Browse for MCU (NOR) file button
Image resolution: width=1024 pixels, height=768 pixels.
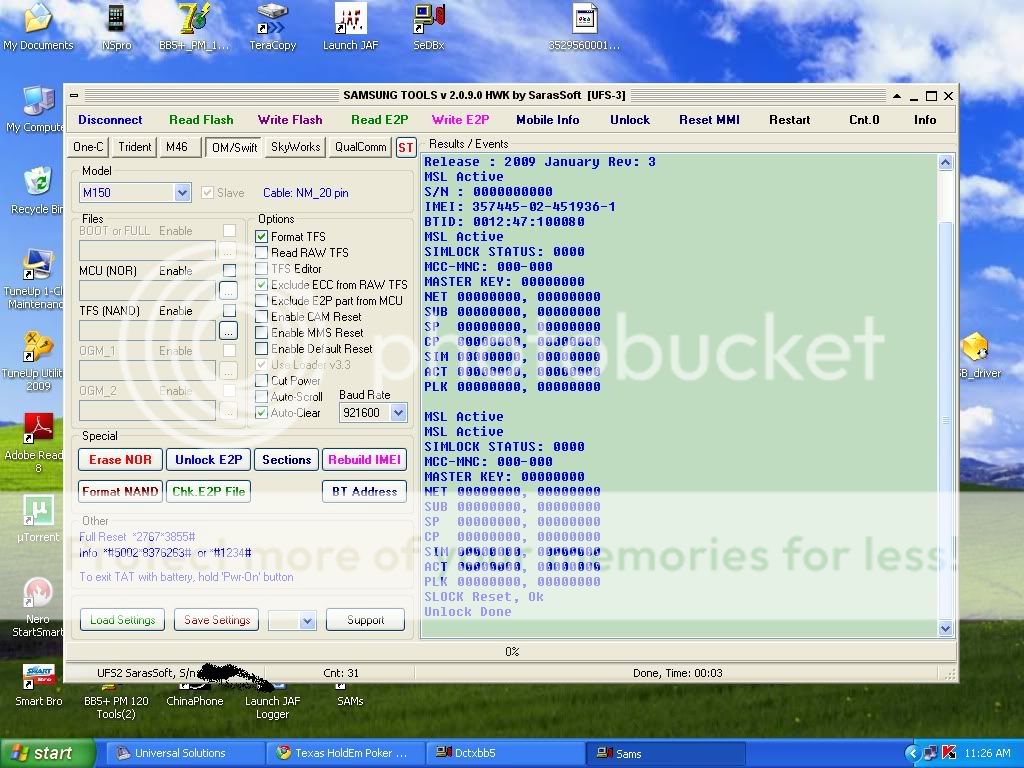(x=228, y=290)
